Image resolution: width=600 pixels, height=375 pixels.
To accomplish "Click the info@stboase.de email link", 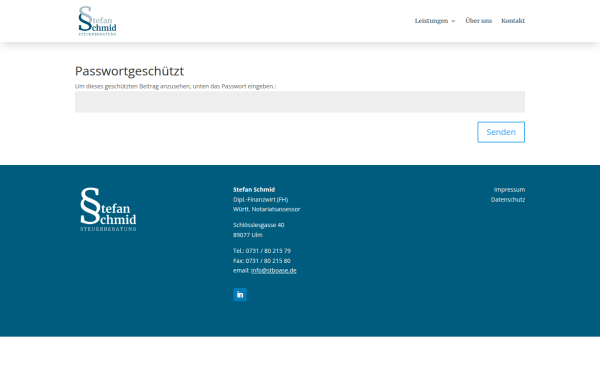I will 274,271.
